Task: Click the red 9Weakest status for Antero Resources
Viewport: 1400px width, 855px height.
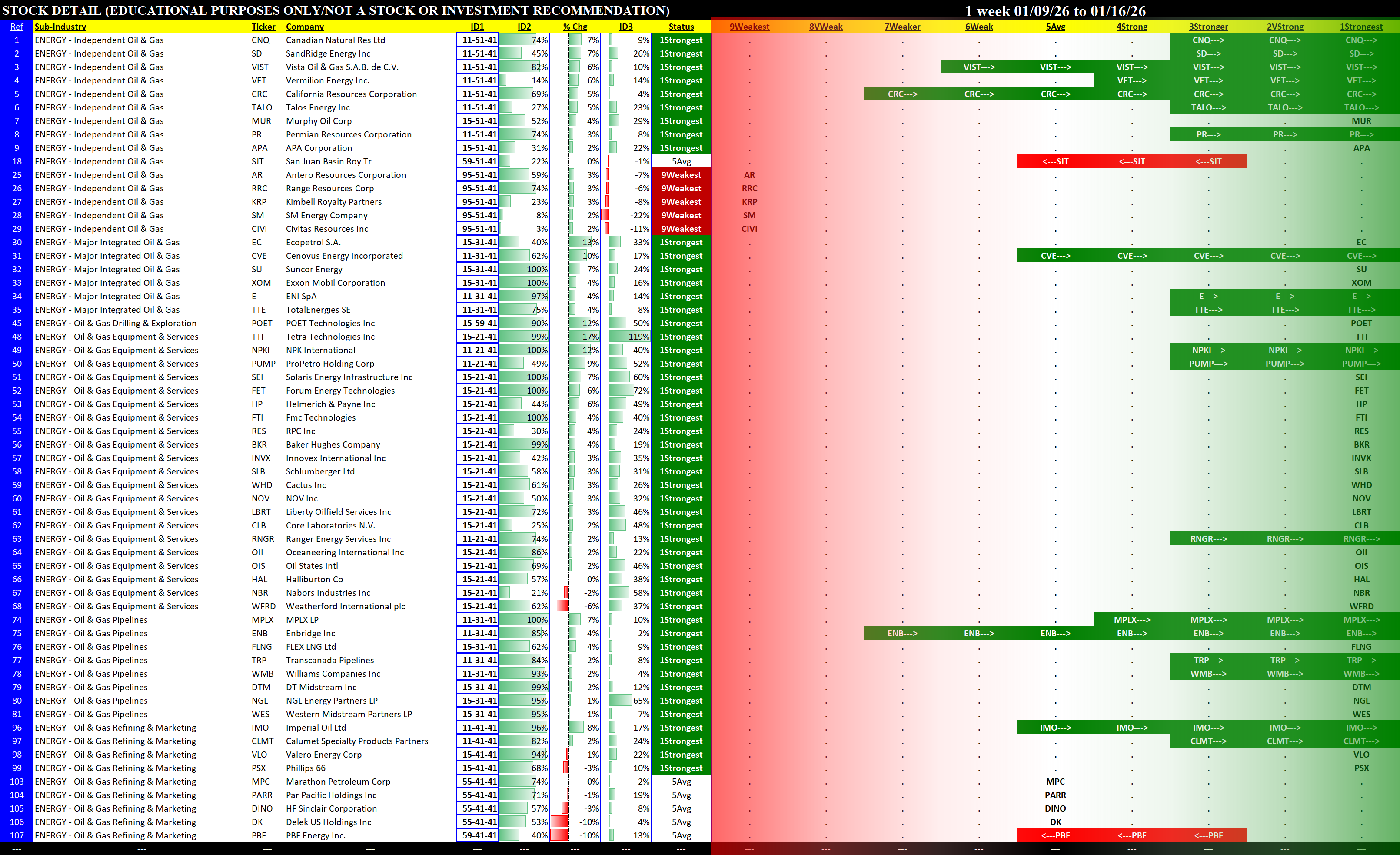Action: coord(681,175)
